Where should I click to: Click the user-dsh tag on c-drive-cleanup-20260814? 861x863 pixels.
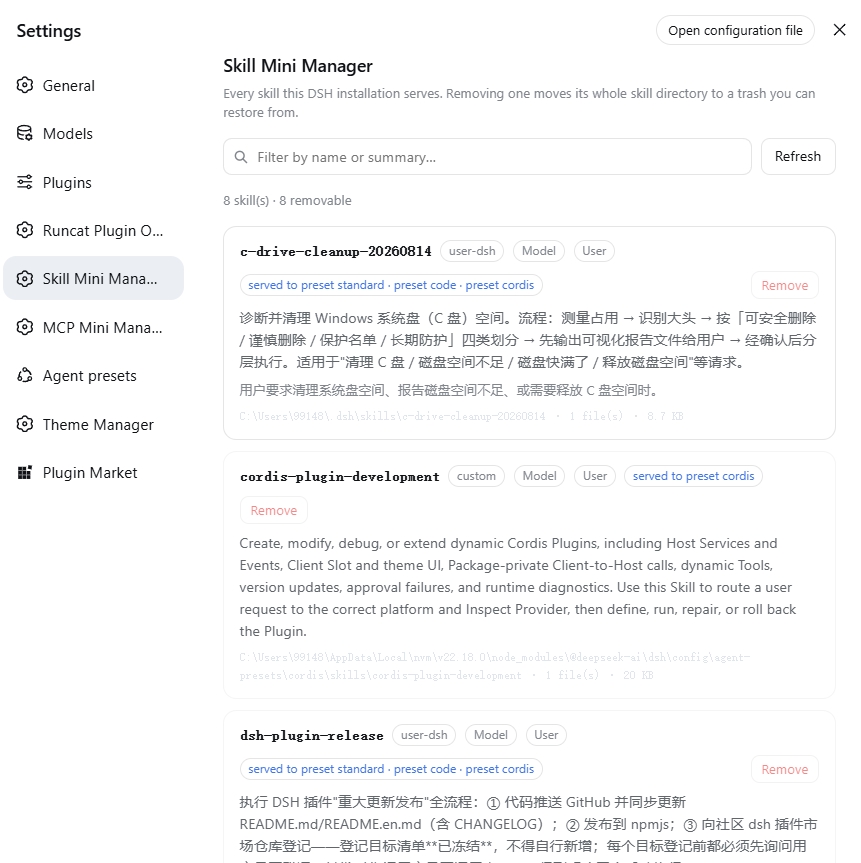point(472,251)
